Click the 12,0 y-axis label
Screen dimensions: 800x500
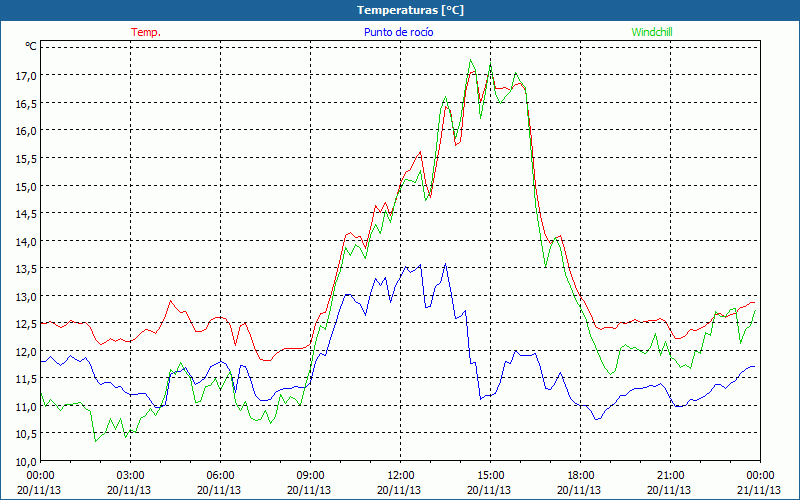click(27, 351)
